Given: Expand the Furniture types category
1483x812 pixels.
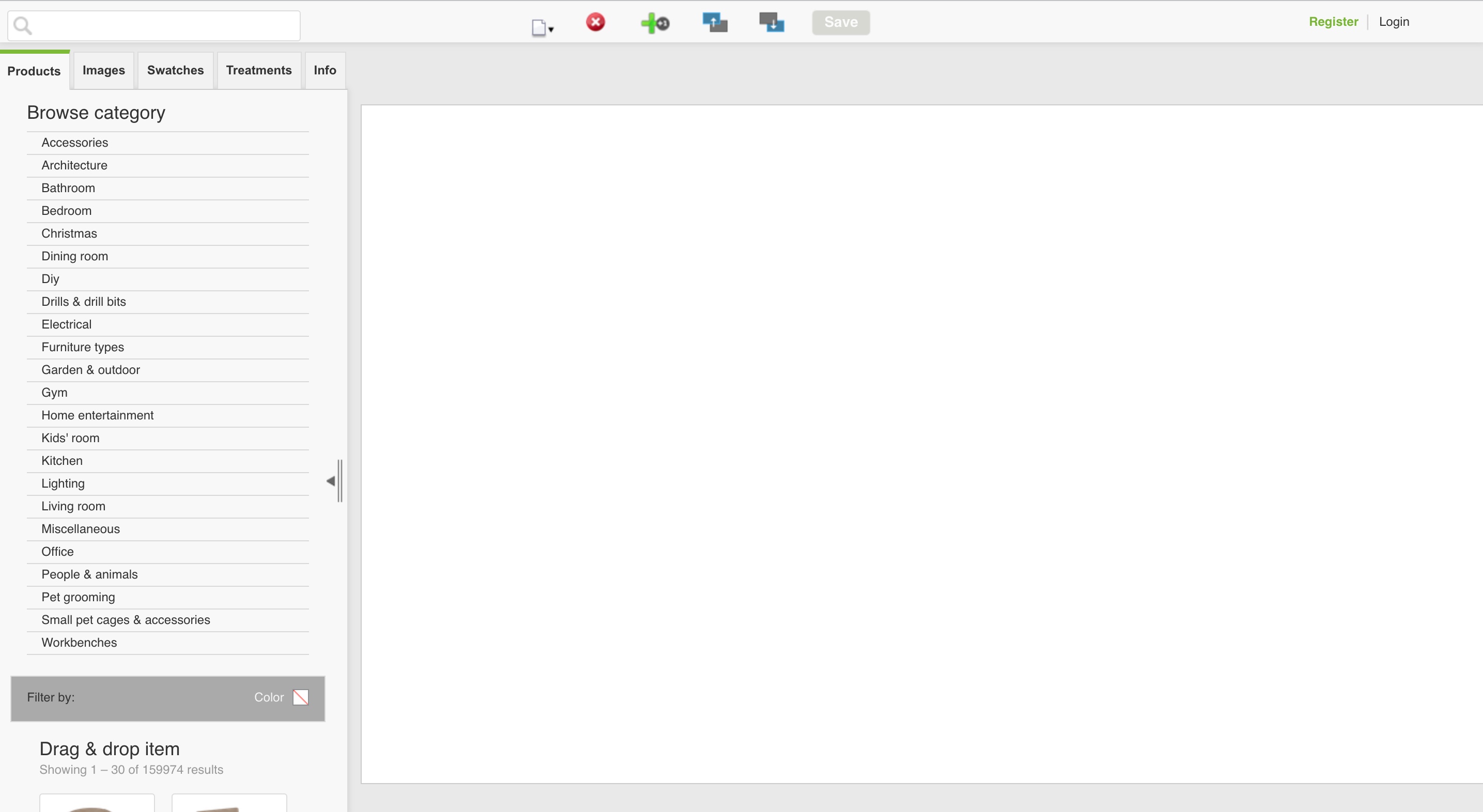Looking at the screenshot, I should [82, 347].
